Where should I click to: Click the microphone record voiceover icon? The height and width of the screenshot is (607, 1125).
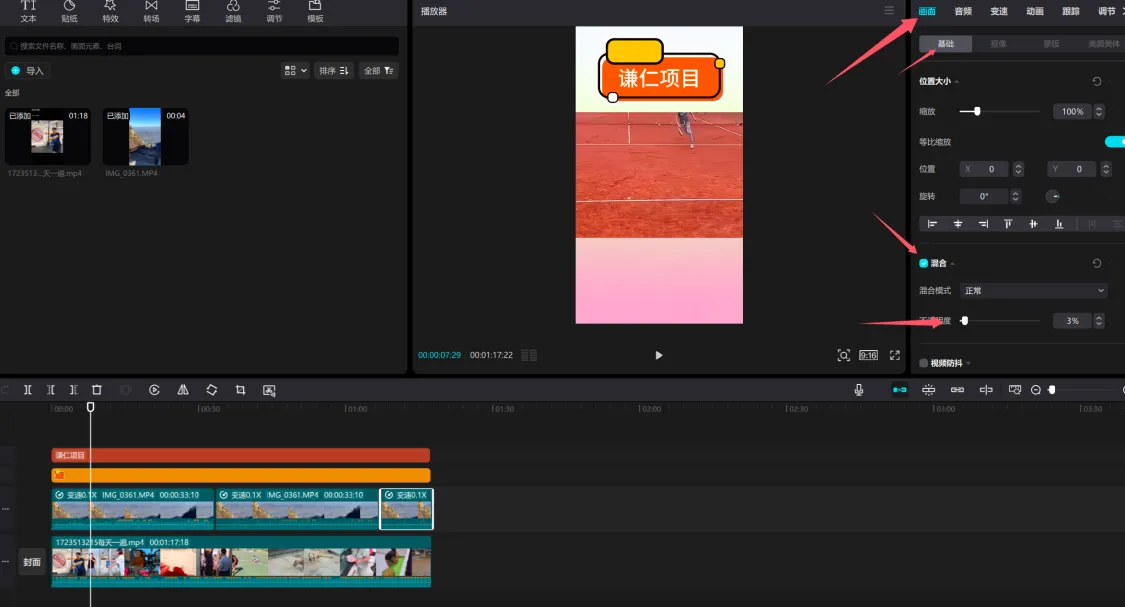pos(859,390)
